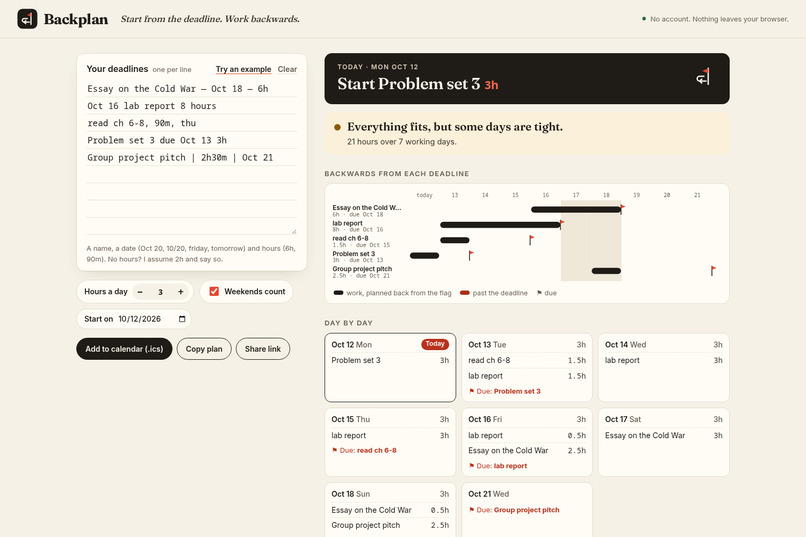Click the flag logo icon in Today banner

coord(703,77)
